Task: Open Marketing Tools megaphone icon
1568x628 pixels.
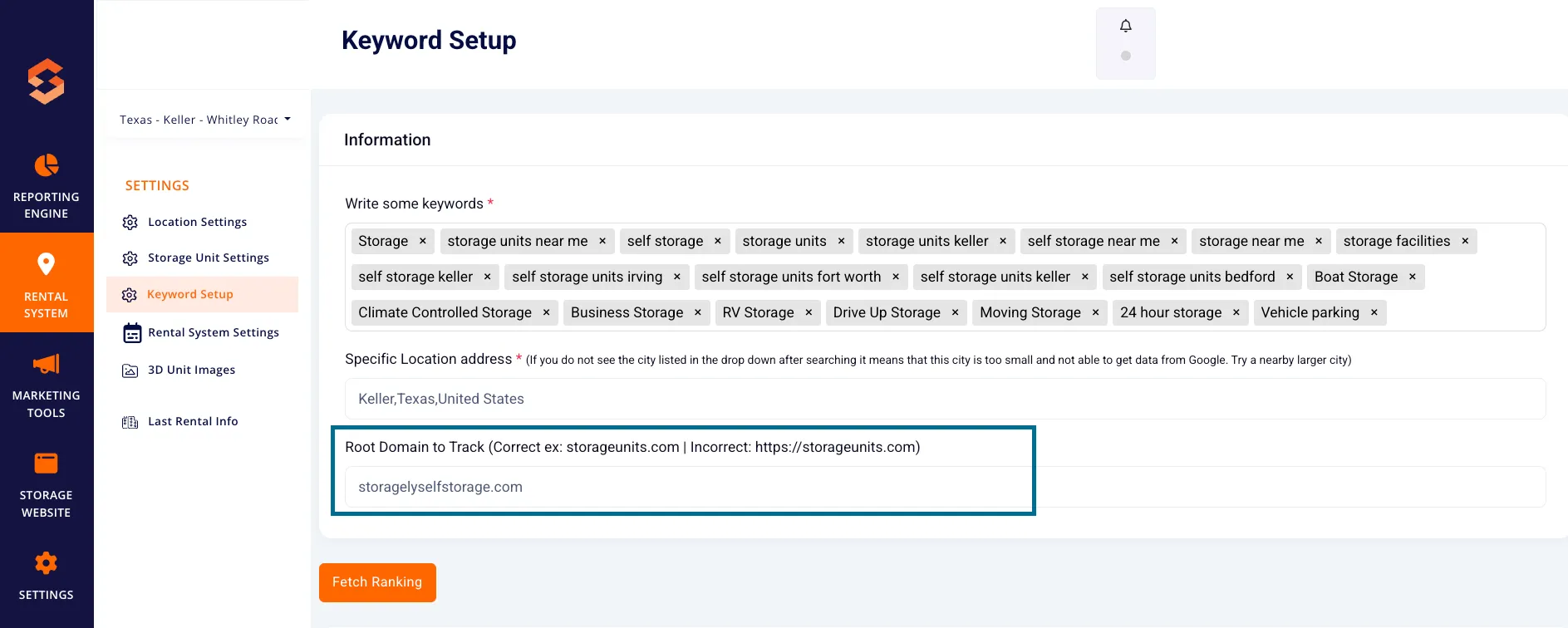Action: coord(47,364)
